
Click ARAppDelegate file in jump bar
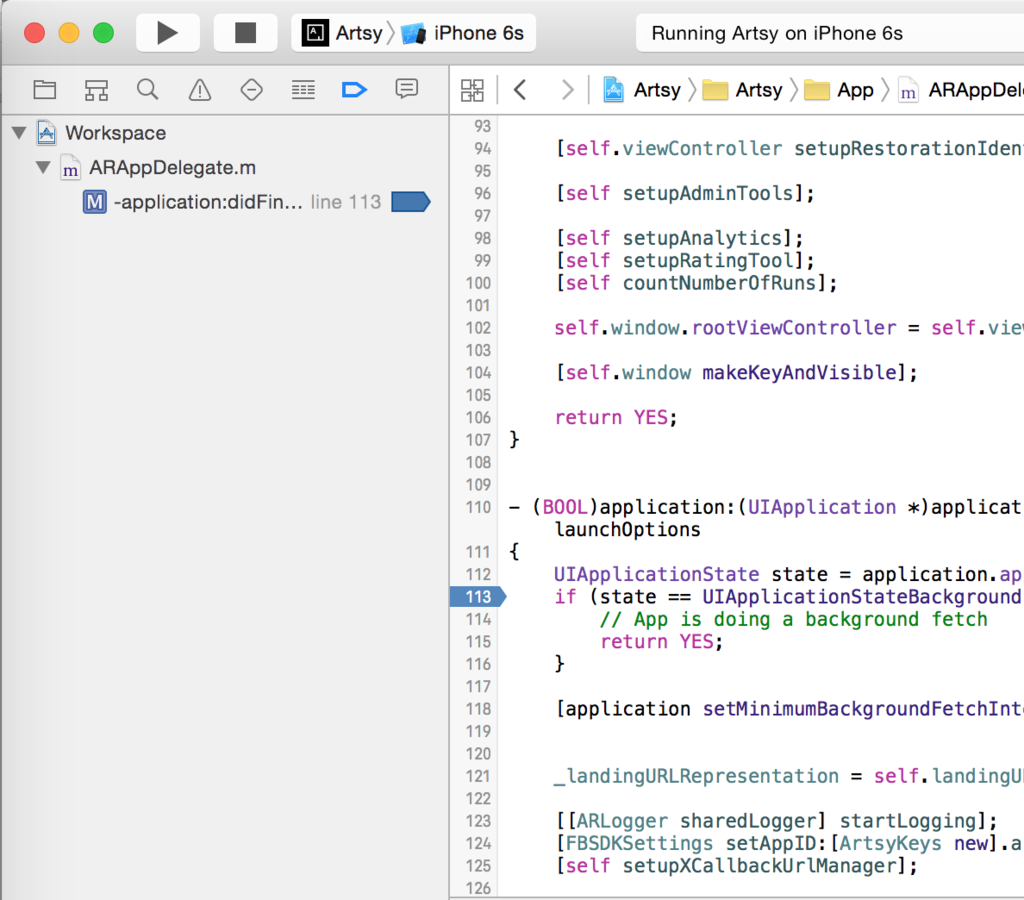[960, 89]
